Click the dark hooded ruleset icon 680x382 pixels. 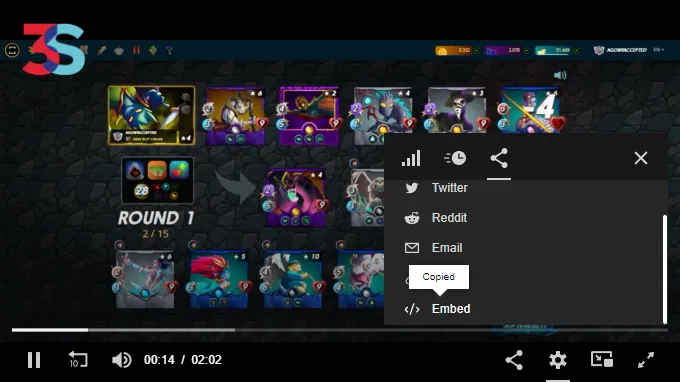click(x=135, y=170)
